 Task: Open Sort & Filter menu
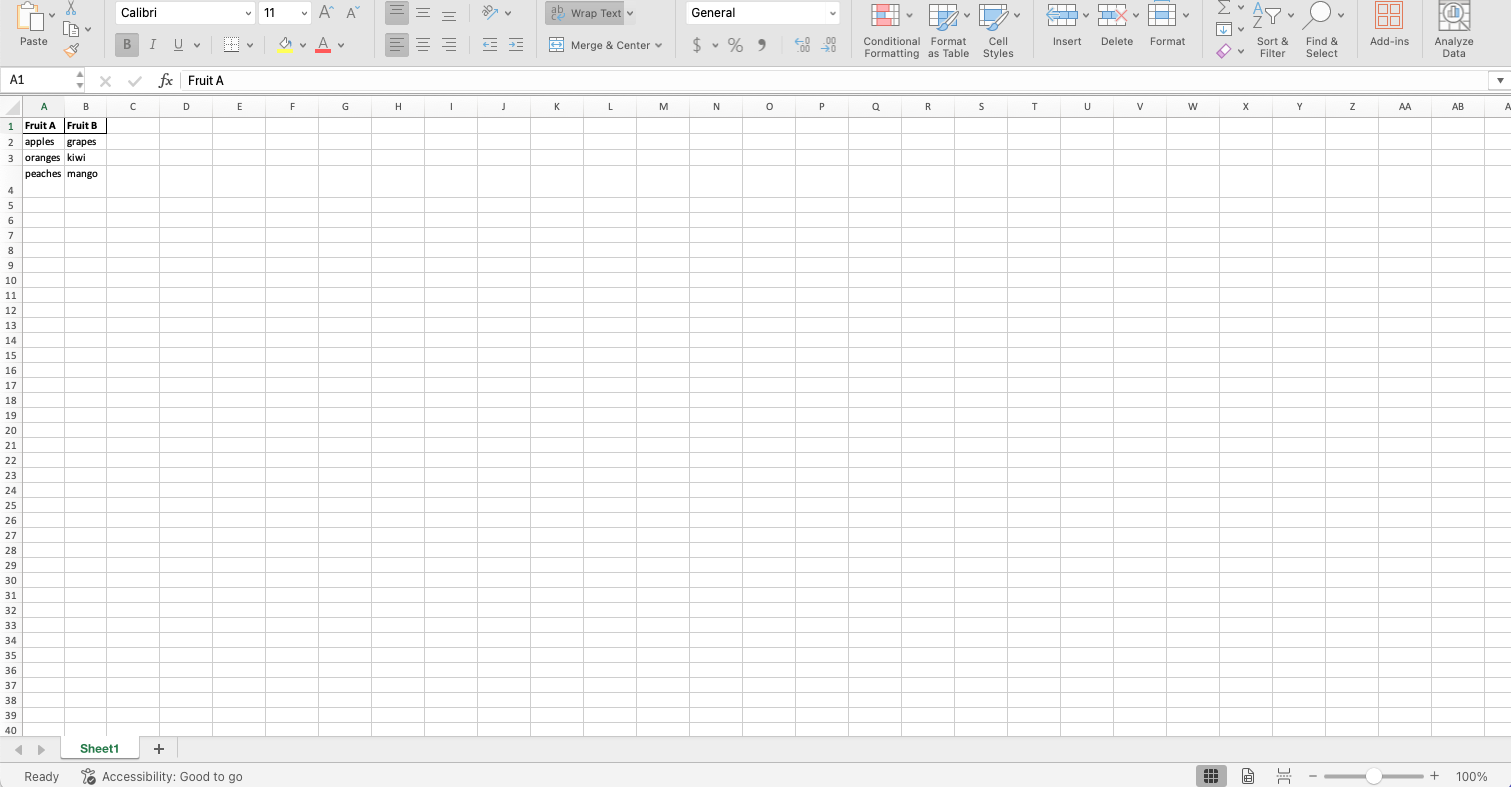[1272, 30]
